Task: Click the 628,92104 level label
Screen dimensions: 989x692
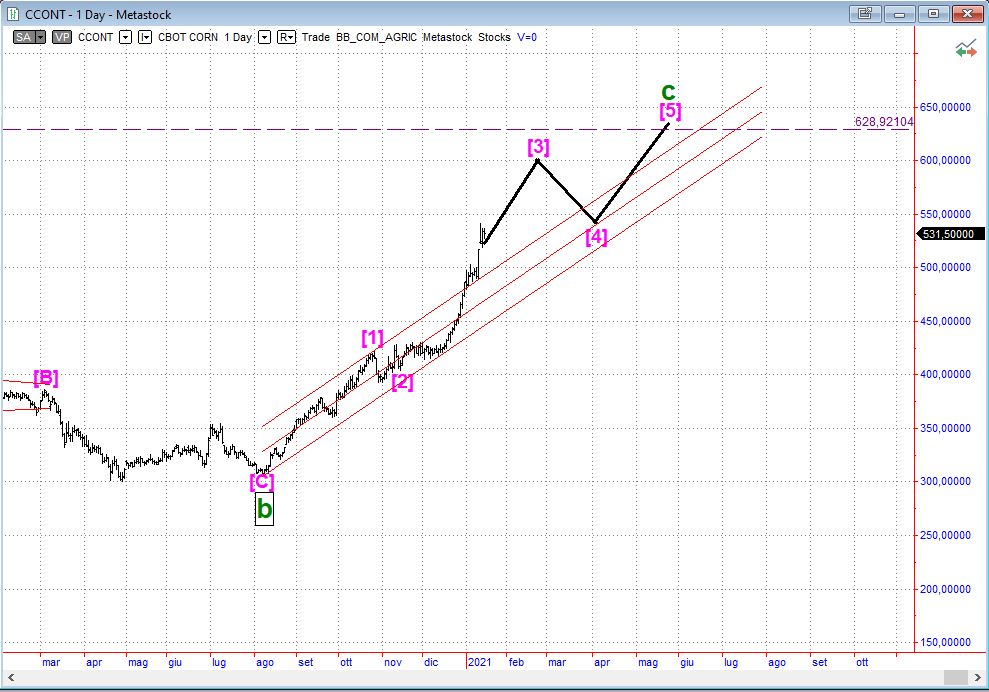Action: point(884,122)
